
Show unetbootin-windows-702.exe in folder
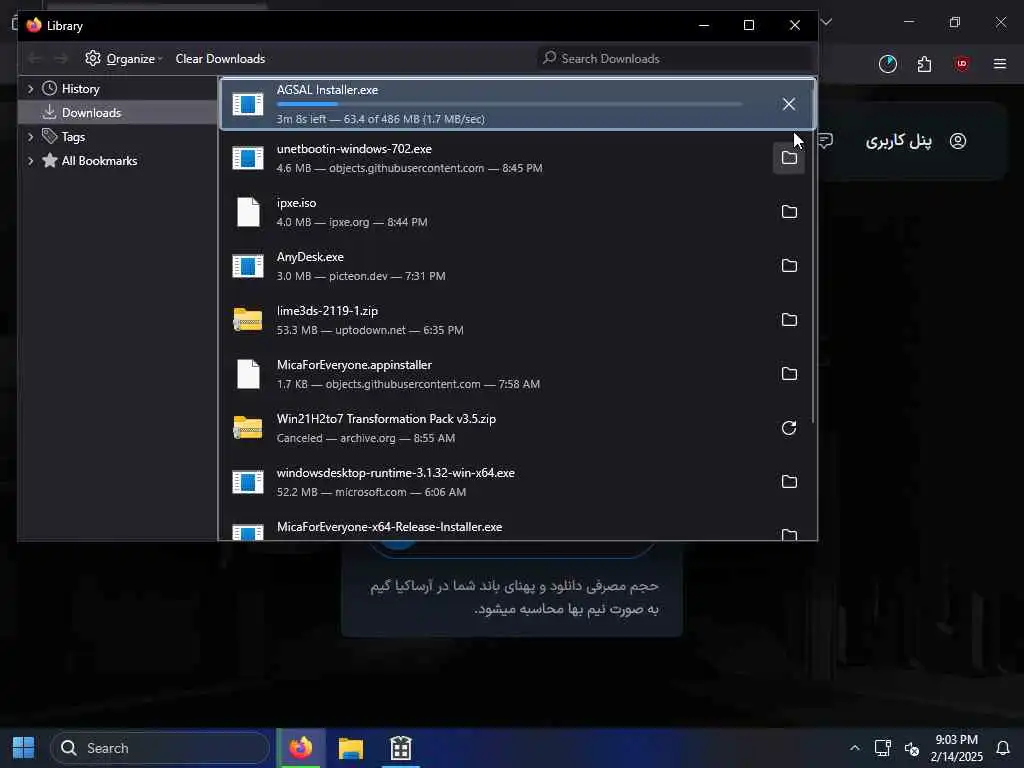[789, 158]
